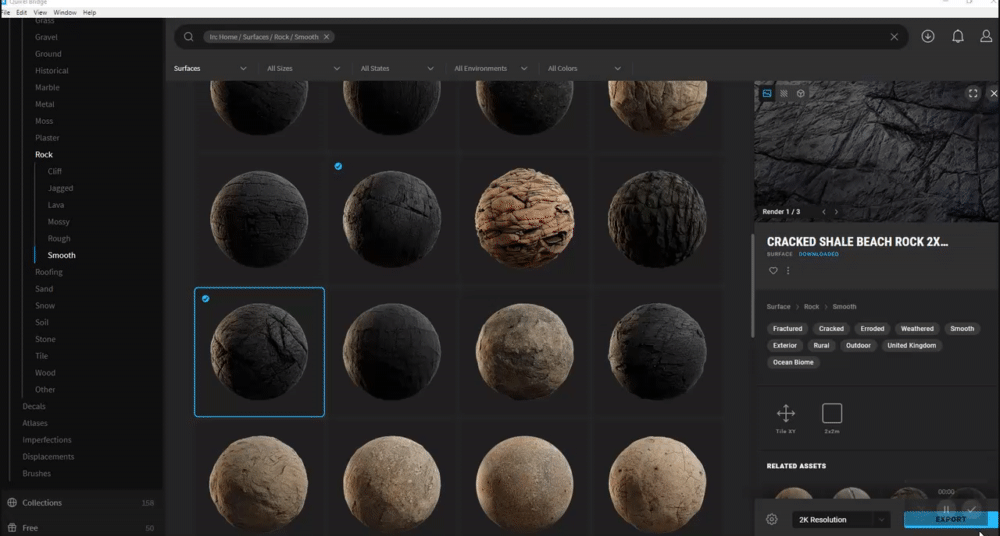Screen dimensions: 1000x536
Task: Select the Rough subcategory
Action: [59, 239]
